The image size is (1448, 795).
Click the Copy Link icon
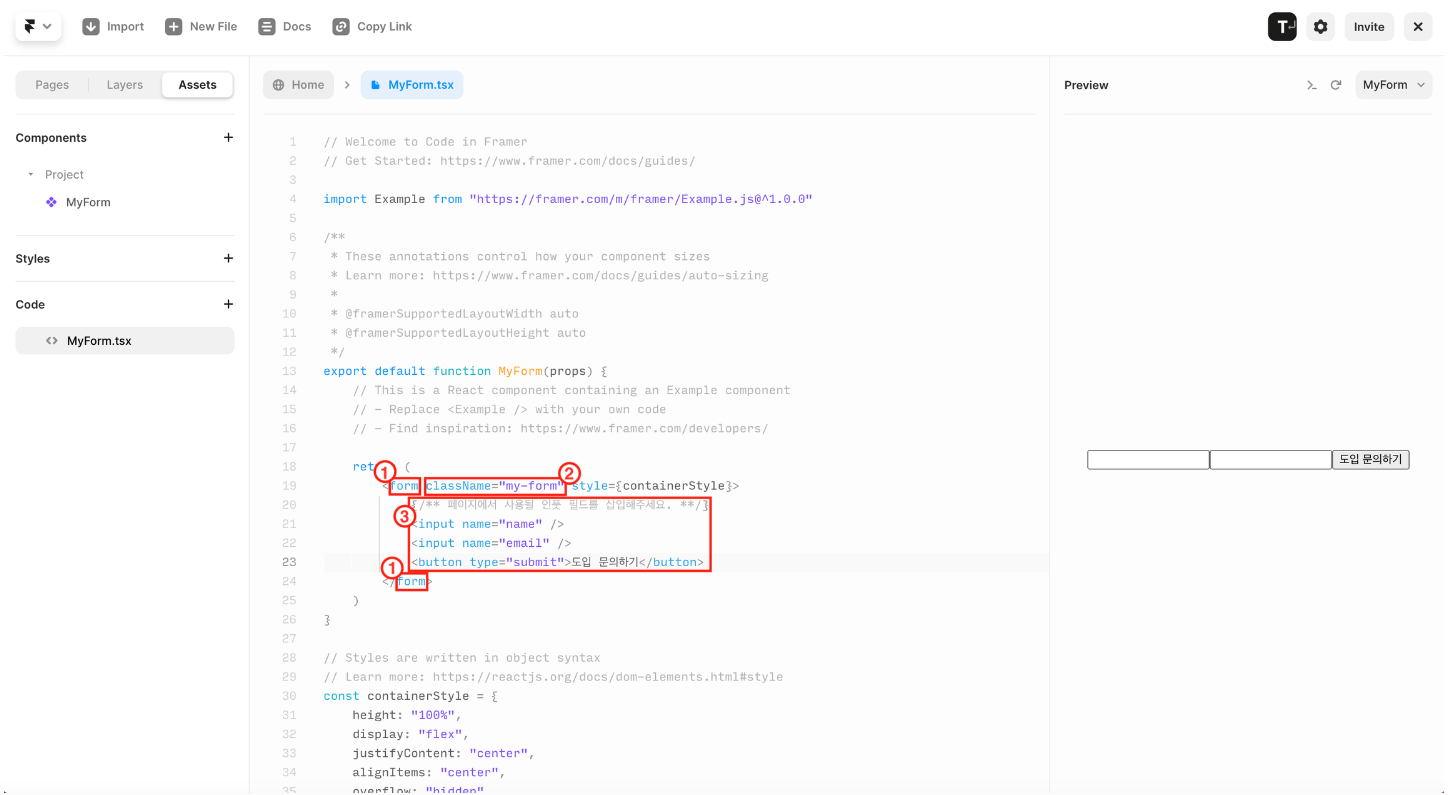tap(341, 27)
